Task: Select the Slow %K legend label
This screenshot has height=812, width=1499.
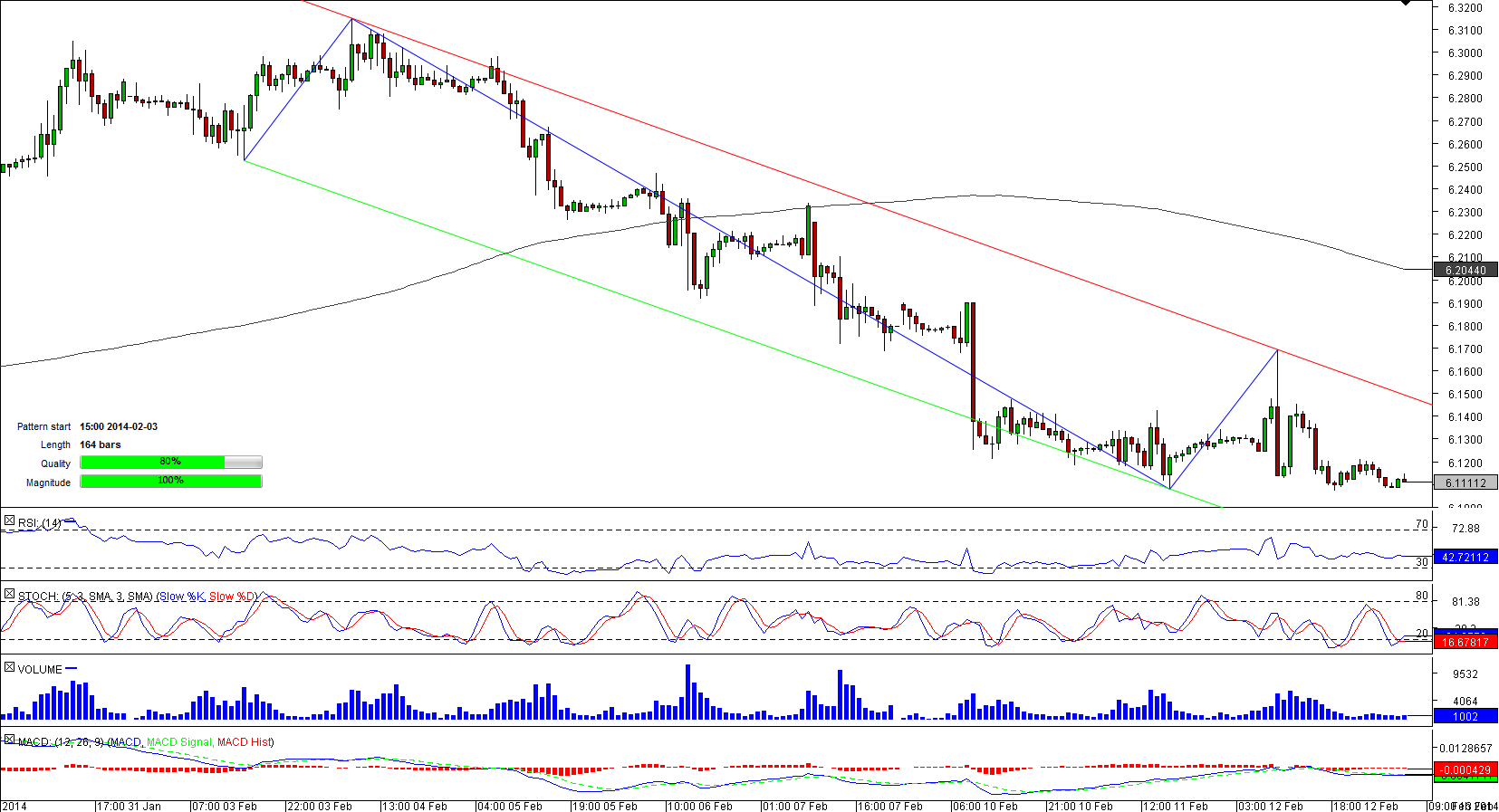Action: 181,597
